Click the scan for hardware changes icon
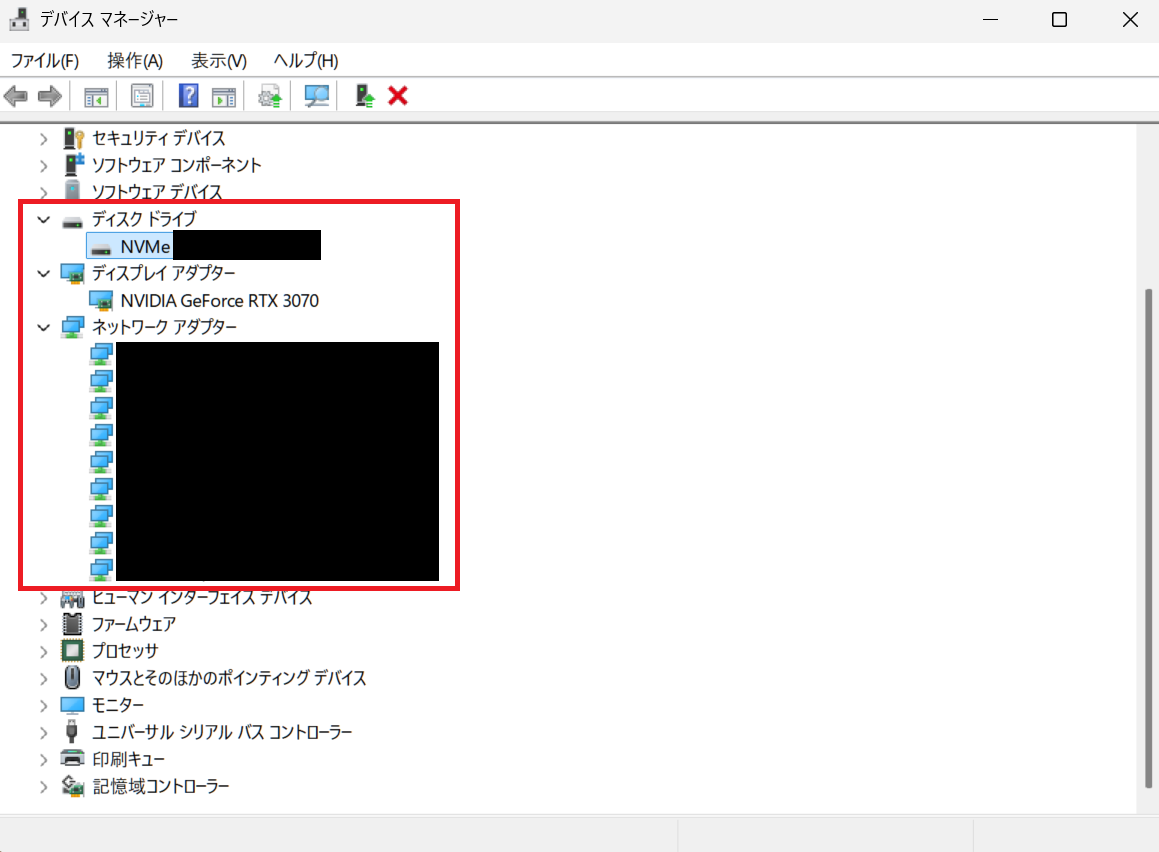The height and width of the screenshot is (852, 1159). click(317, 96)
